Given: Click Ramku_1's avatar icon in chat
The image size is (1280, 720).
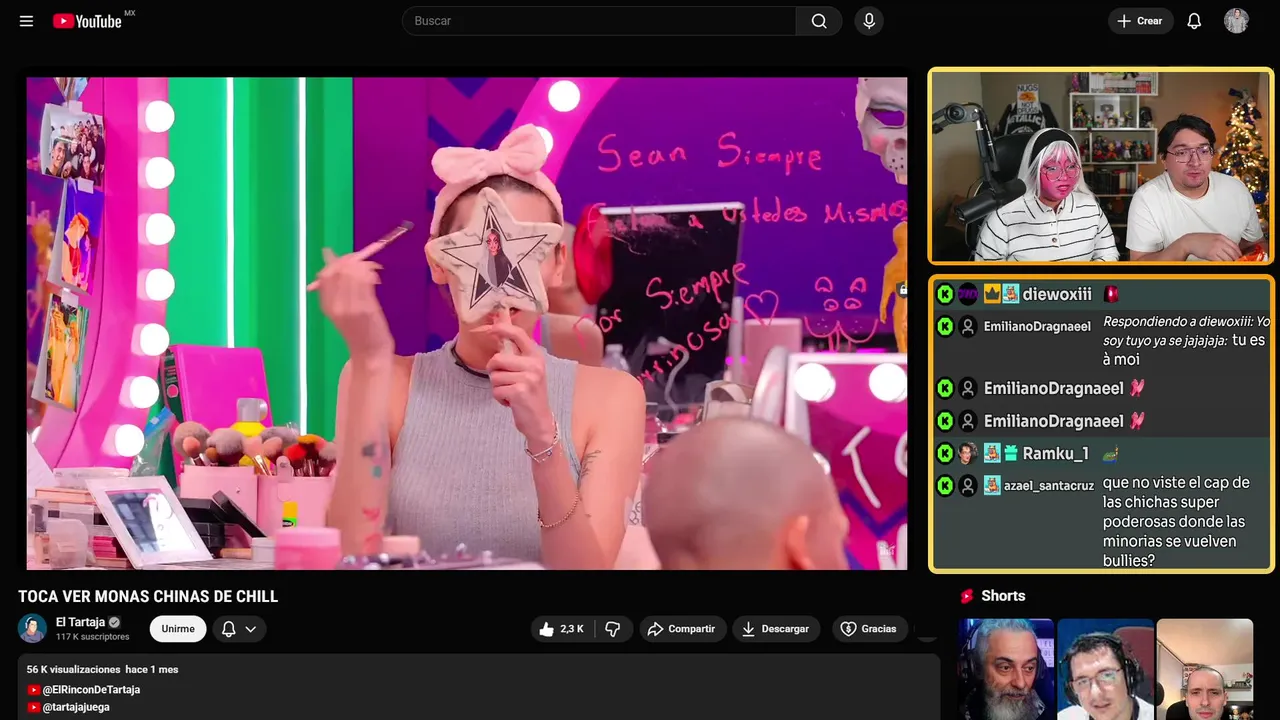Looking at the screenshot, I should coord(967,454).
